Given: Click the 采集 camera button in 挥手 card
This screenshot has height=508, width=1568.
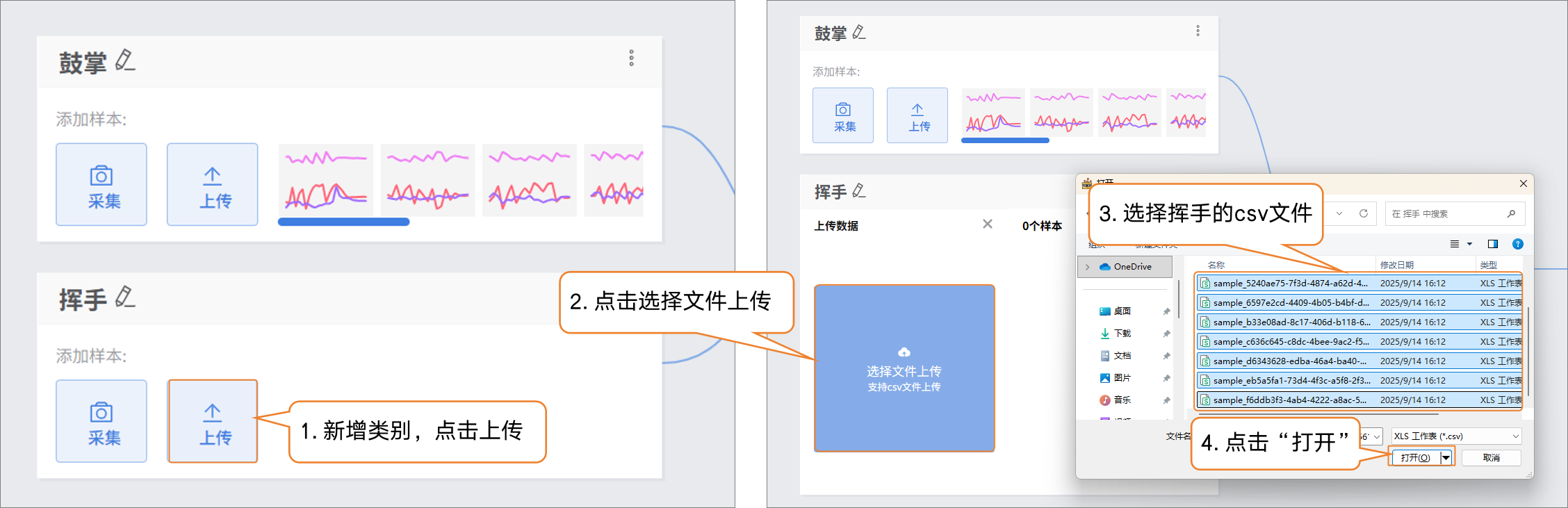Looking at the screenshot, I should [x=101, y=421].
